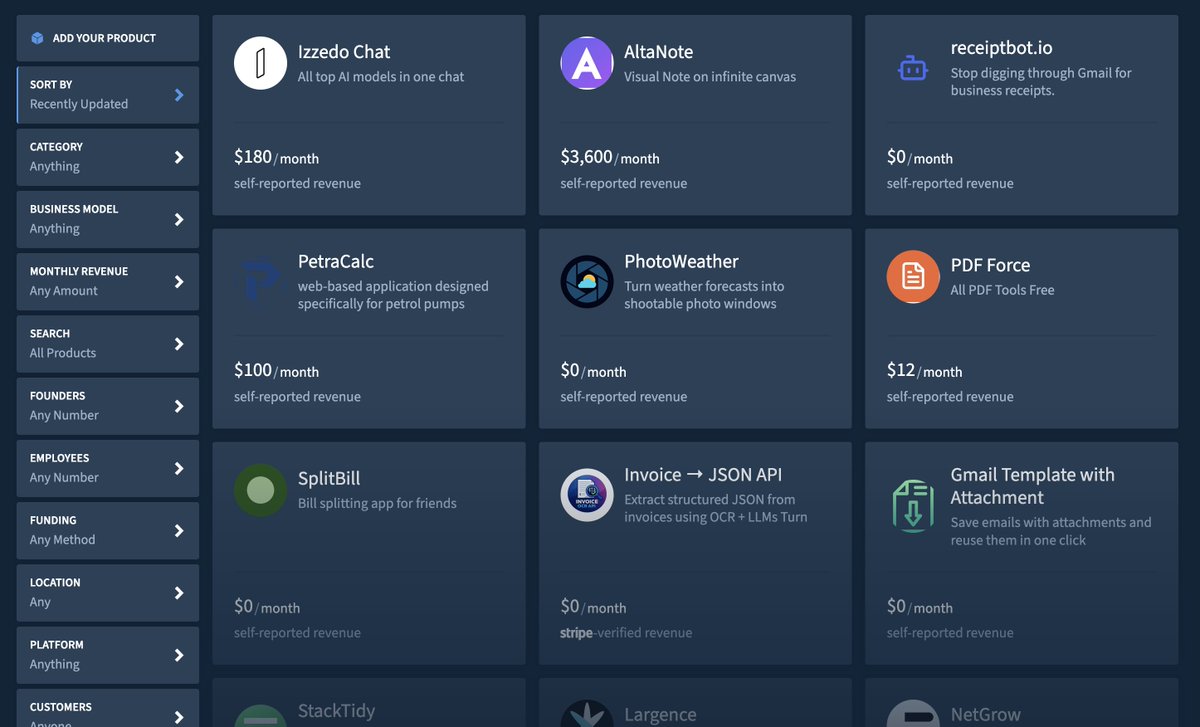Open the AltaNote product title

pyautogui.click(x=658, y=52)
